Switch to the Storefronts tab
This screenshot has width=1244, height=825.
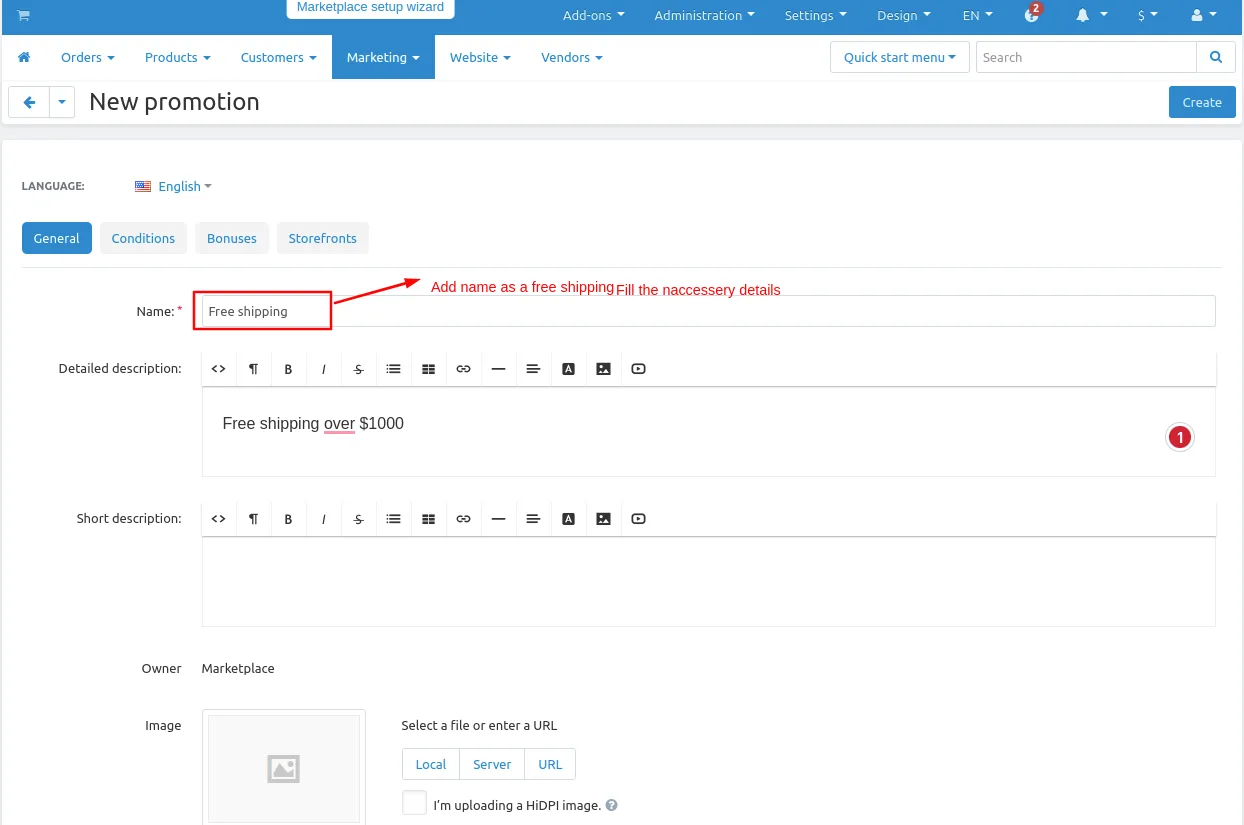pos(323,238)
